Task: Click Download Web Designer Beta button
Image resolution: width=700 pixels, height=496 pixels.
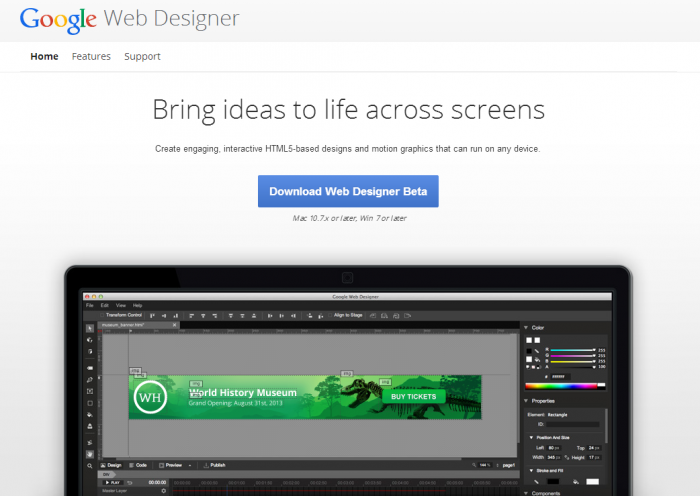Action: pos(348,191)
